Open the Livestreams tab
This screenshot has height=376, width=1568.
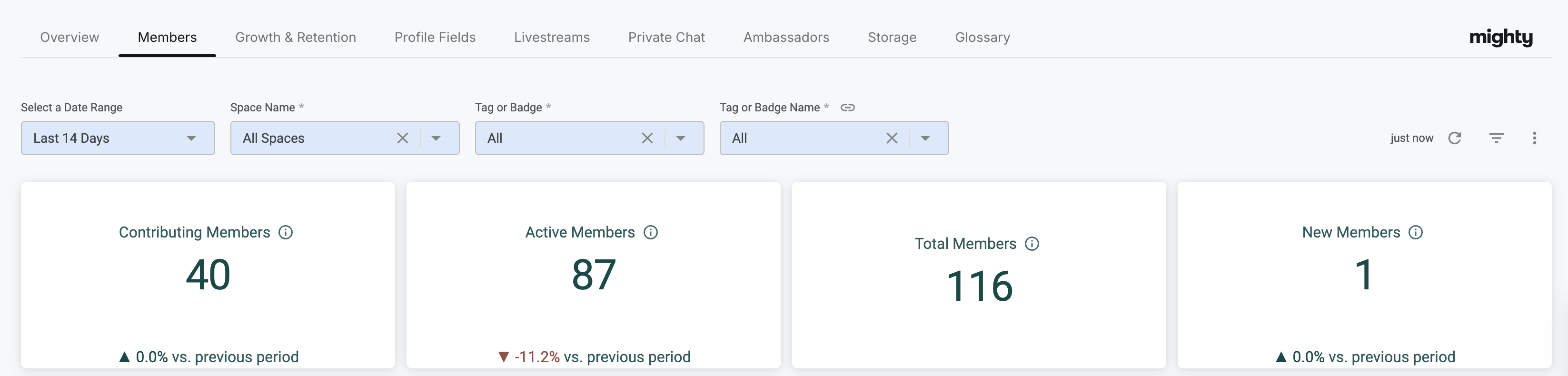[x=552, y=37]
